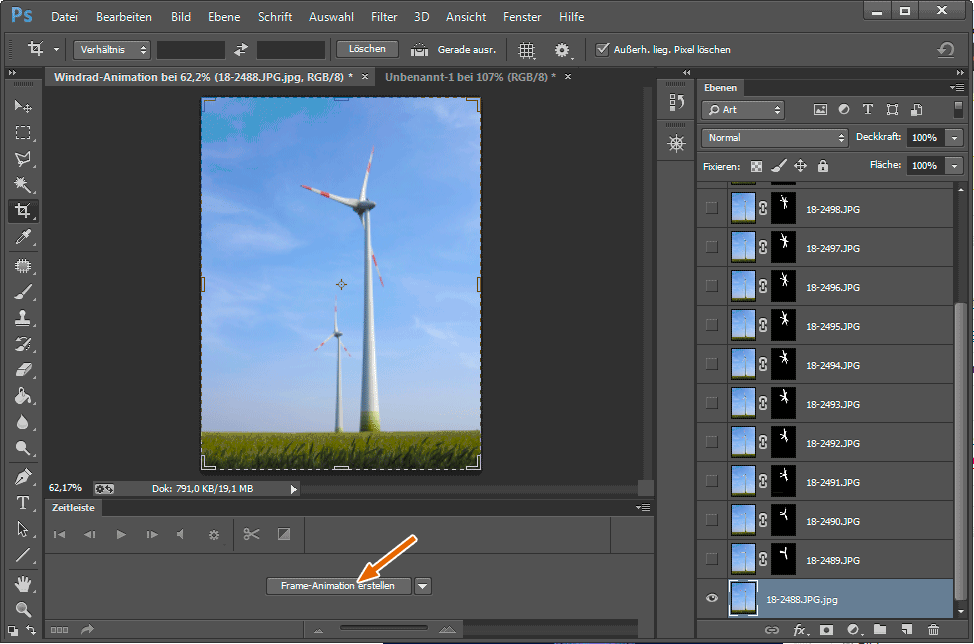Click the scissors icon in timeline
The height and width of the screenshot is (644, 974).
pyautogui.click(x=251, y=534)
